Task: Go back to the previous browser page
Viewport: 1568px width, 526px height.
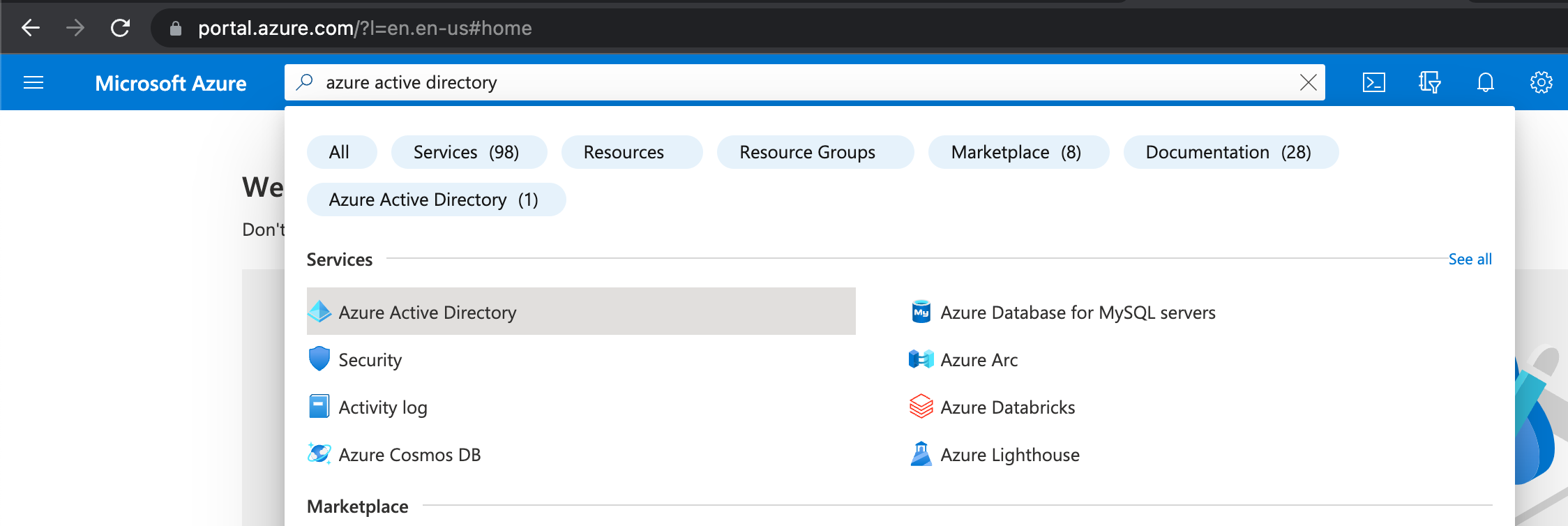Action: [x=31, y=28]
